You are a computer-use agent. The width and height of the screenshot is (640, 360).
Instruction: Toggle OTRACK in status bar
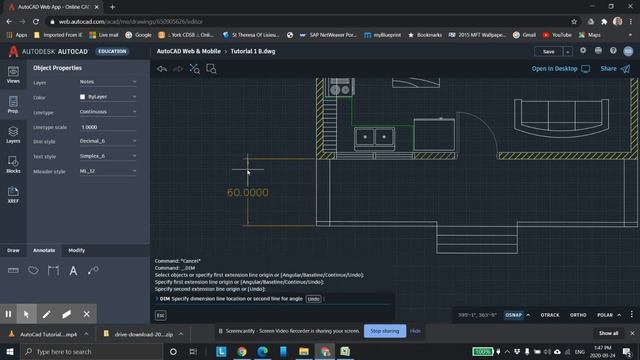[x=550, y=315]
